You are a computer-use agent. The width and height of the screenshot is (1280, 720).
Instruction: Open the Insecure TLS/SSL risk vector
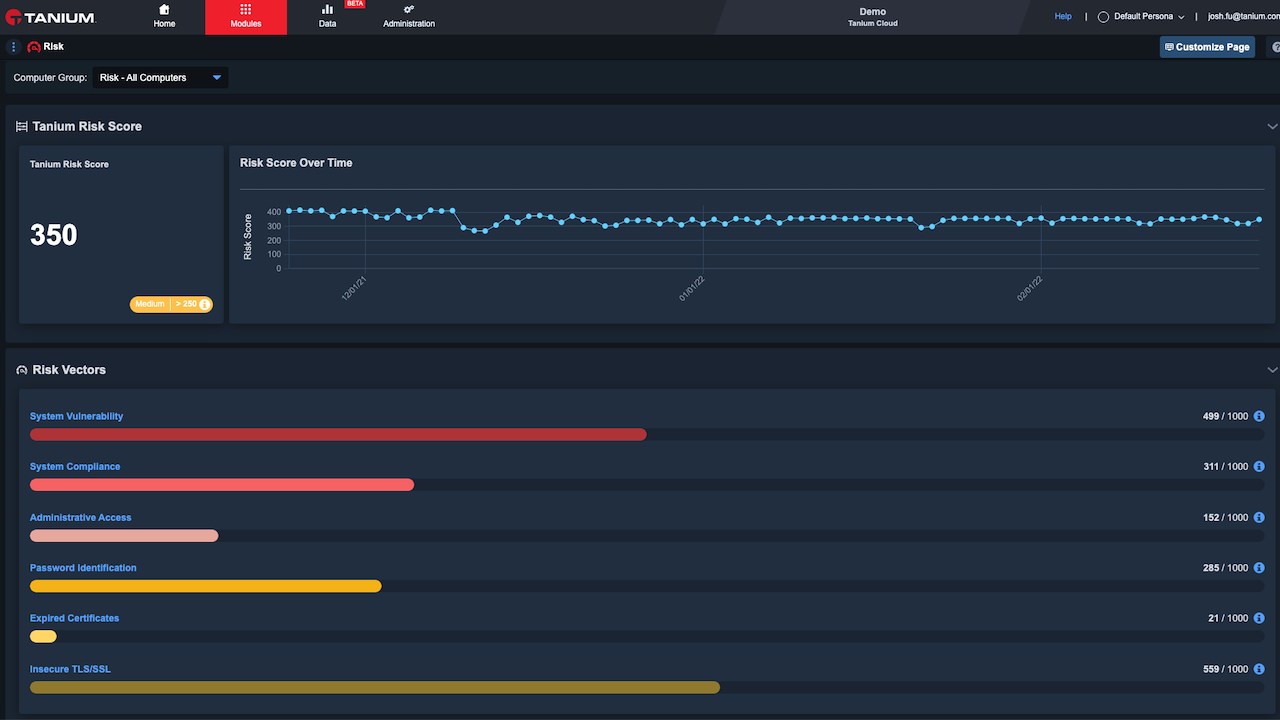tap(70, 669)
